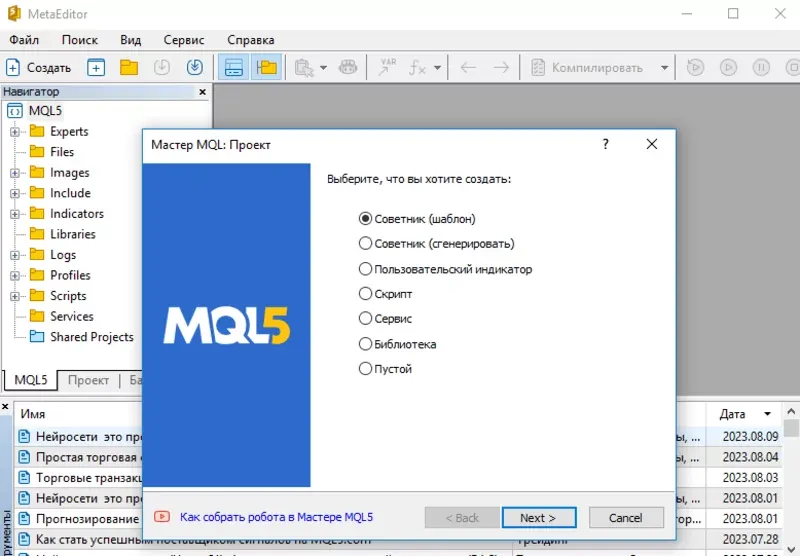800x556 pixels.
Task: Select the Сервис radio option
Action: (385, 319)
